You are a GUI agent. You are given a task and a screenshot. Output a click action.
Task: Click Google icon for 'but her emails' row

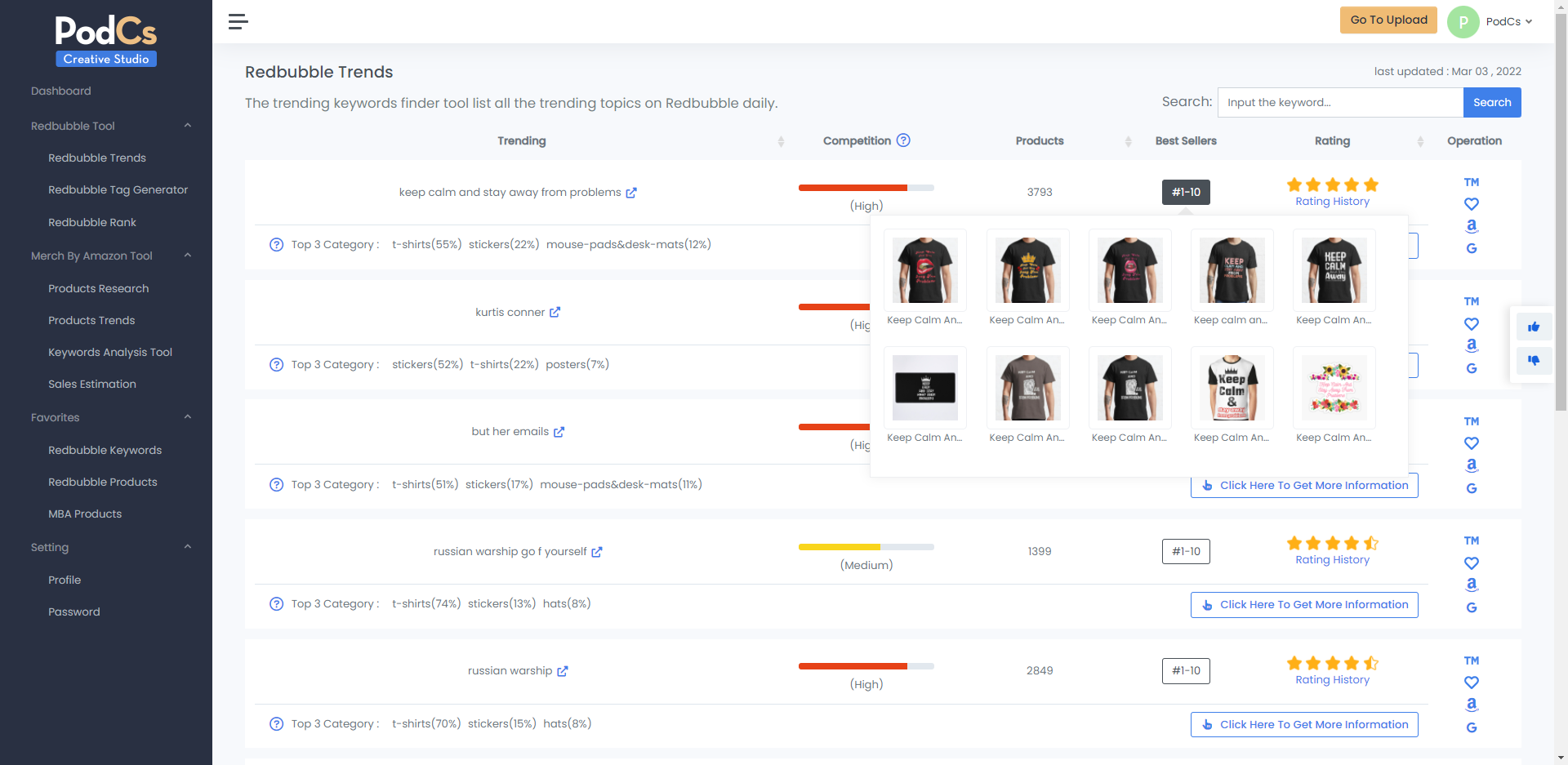click(1472, 488)
